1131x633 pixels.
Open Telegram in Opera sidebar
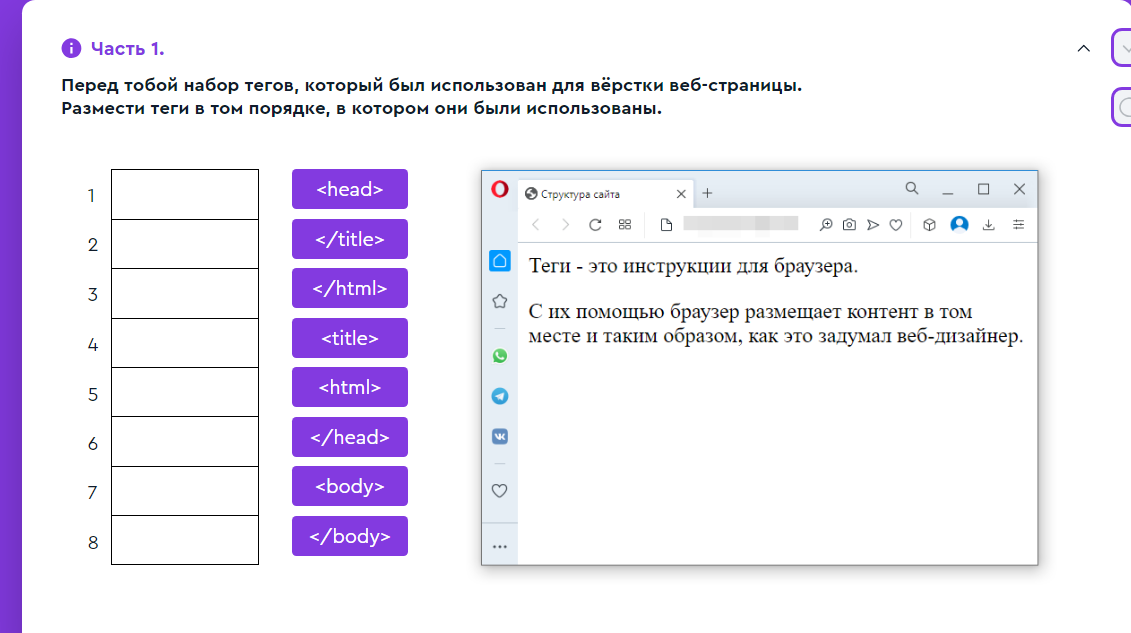coord(500,396)
